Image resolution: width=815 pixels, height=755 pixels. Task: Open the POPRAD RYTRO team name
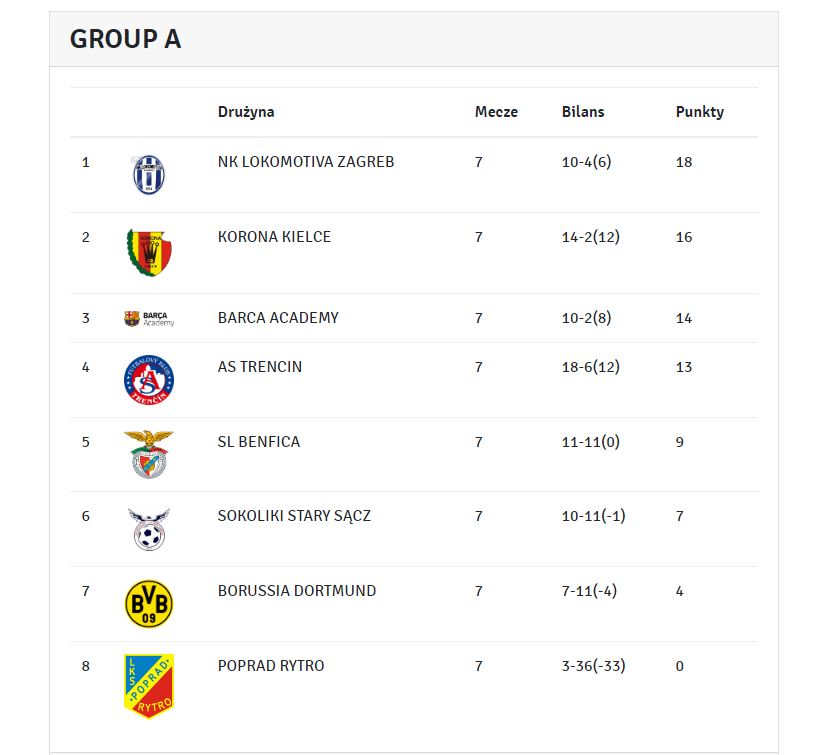(x=271, y=666)
